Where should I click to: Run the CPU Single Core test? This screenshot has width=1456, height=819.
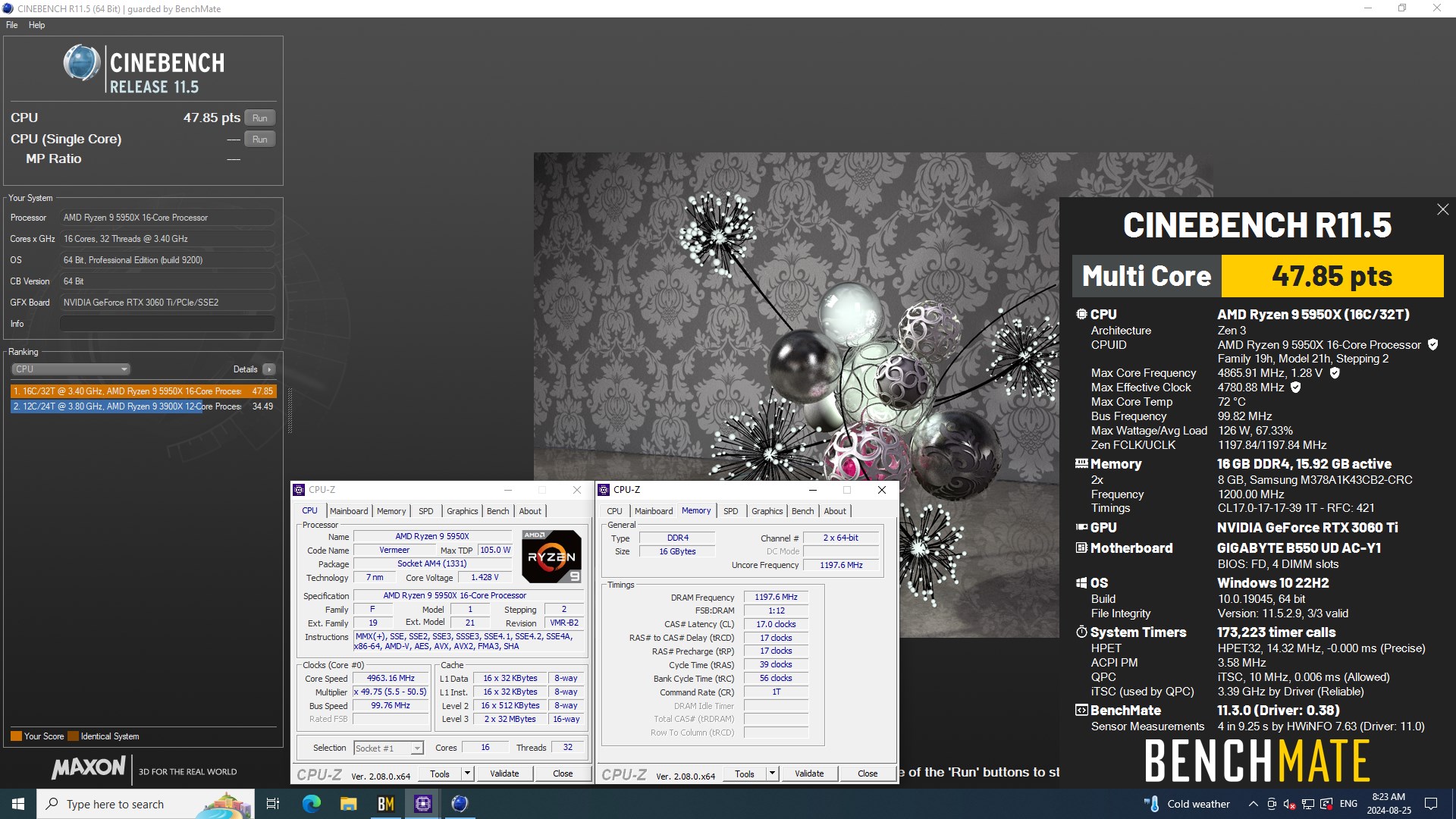(x=260, y=140)
